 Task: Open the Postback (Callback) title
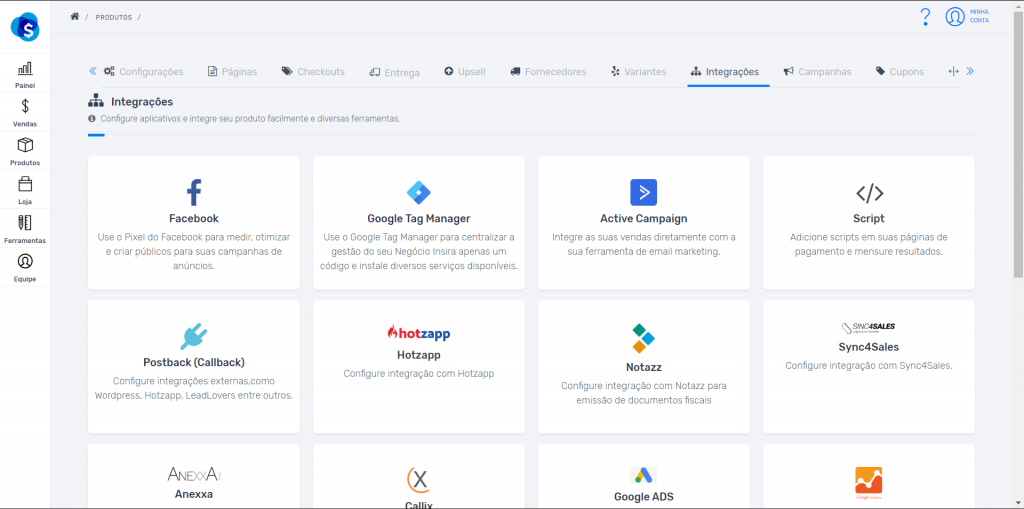(x=194, y=363)
